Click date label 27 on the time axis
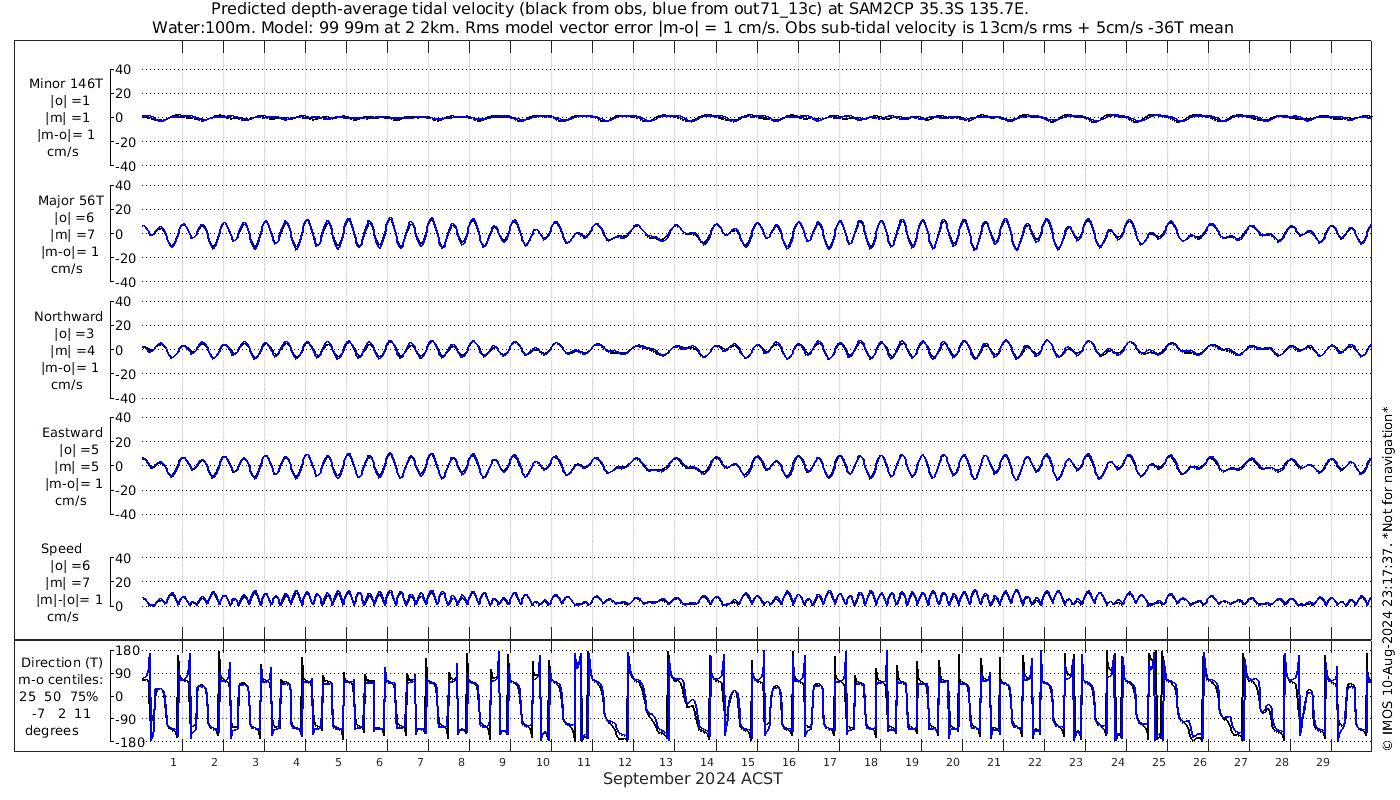The height and width of the screenshot is (800, 1400). click(x=1240, y=762)
